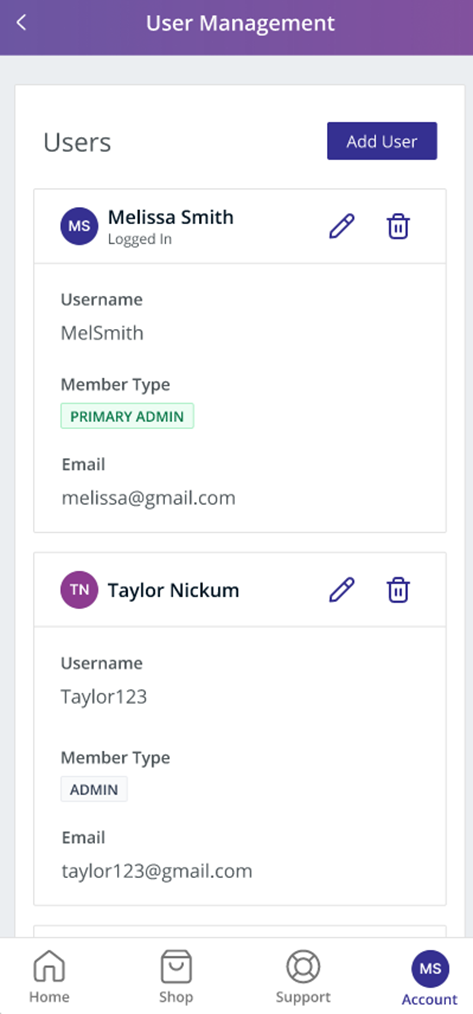Open the Shop bag icon
The height and width of the screenshot is (1014, 473).
point(176,967)
